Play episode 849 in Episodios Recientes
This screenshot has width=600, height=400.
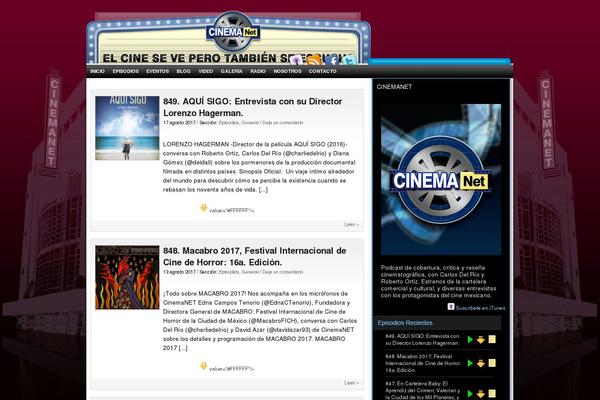tap(470, 340)
